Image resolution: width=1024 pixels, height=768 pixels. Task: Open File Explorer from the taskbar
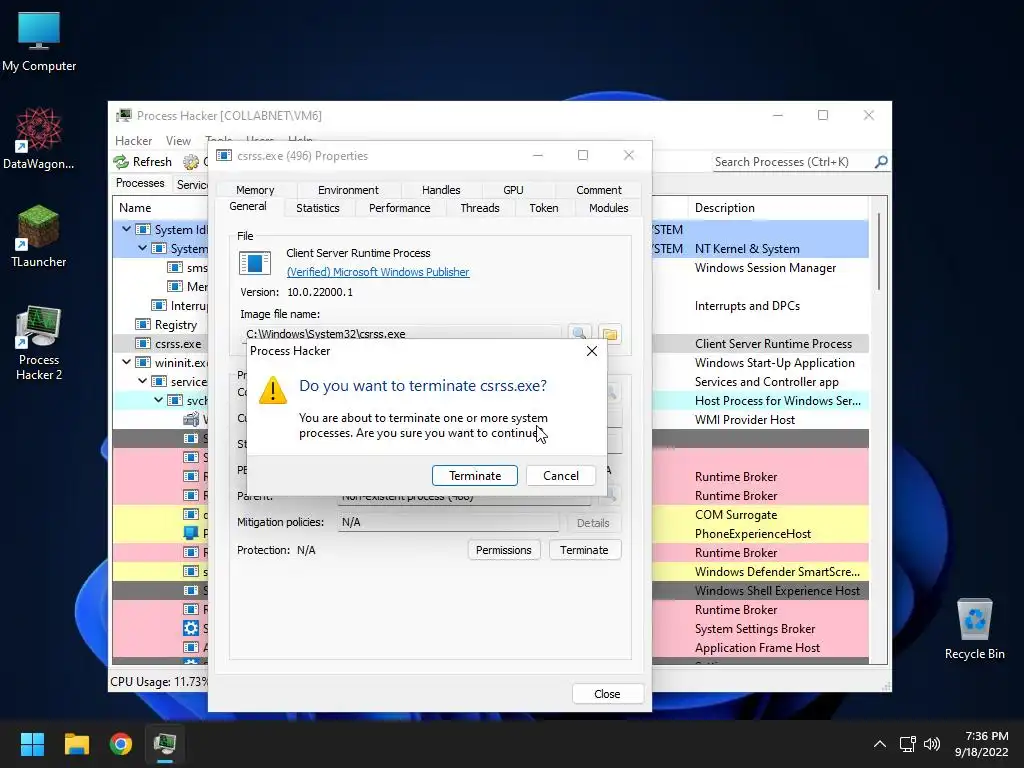point(76,744)
